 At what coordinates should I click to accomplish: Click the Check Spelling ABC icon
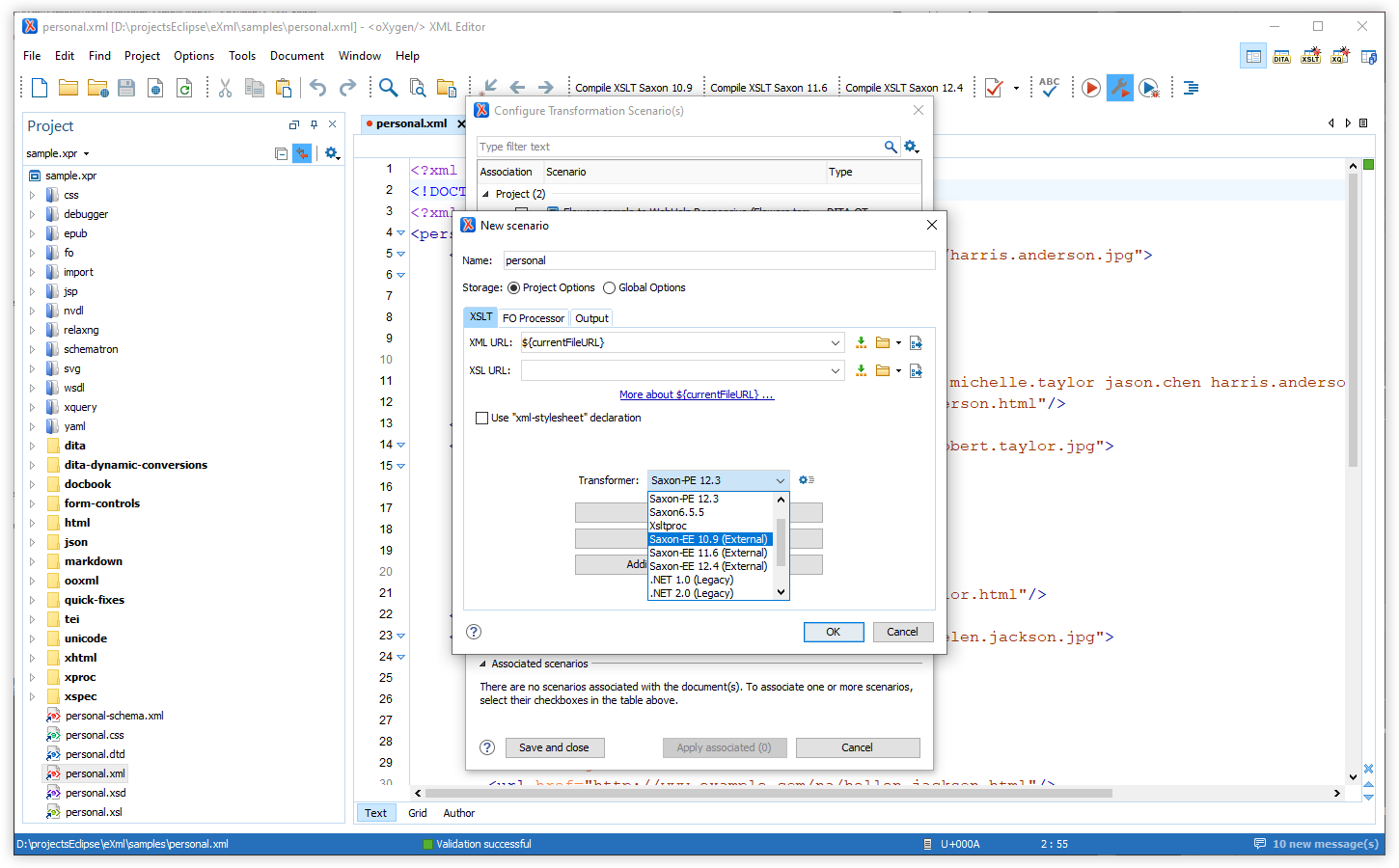(x=1050, y=88)
